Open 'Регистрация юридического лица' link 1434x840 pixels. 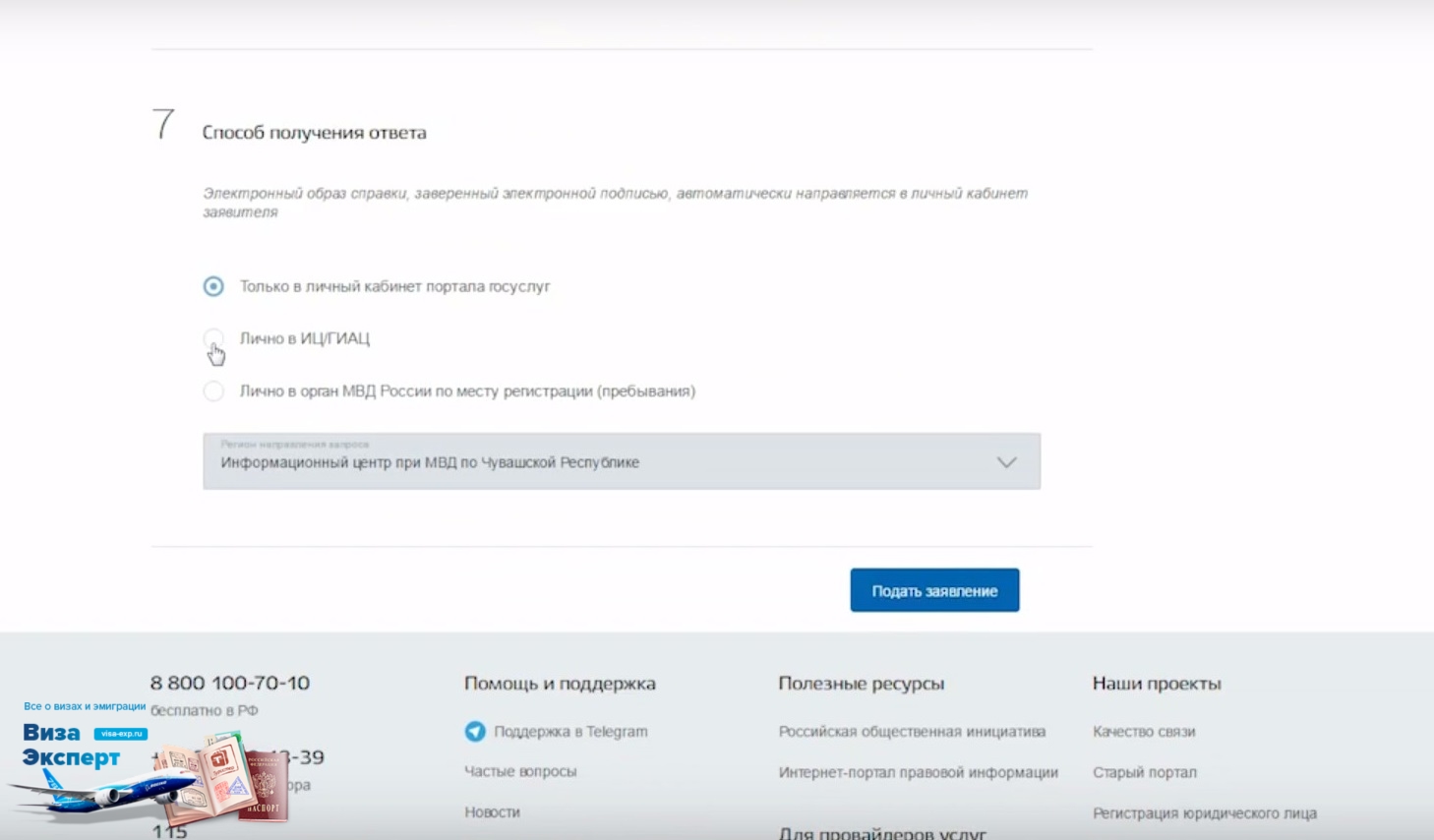pyautogui.click(x=1205, y=813)
